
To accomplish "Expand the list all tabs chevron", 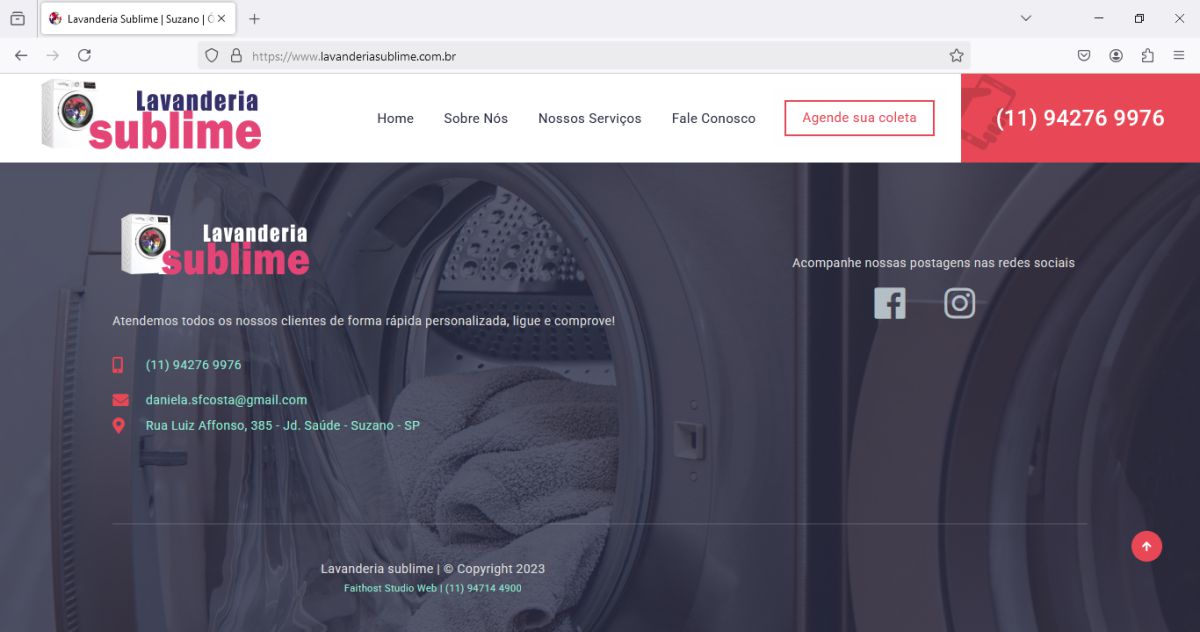I will pyautogui.click(x=1026, y=19).
